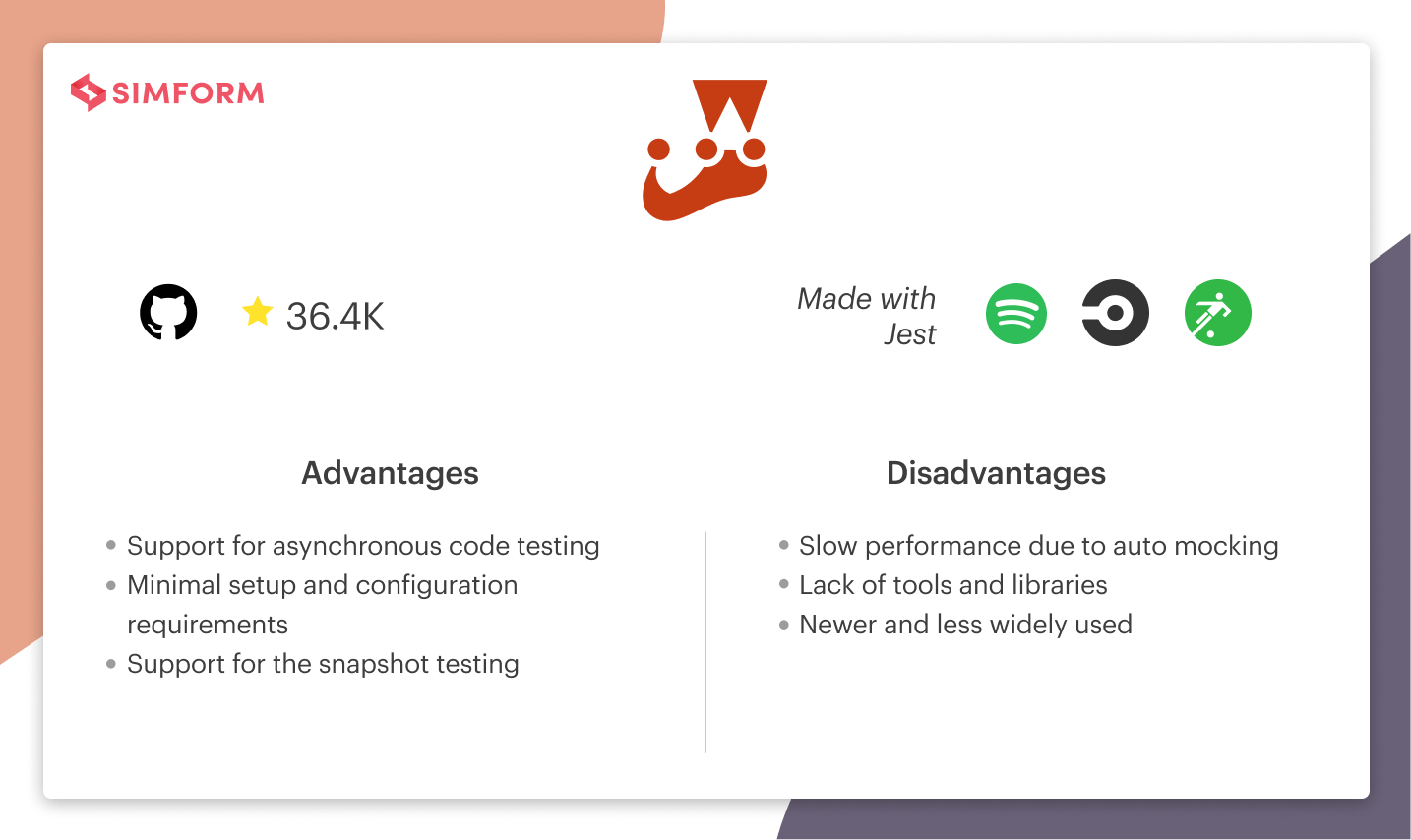Click the Made with Jest label
This screenshot has width=1411, height=840.
pyautogui.click(x=867, y=316)
